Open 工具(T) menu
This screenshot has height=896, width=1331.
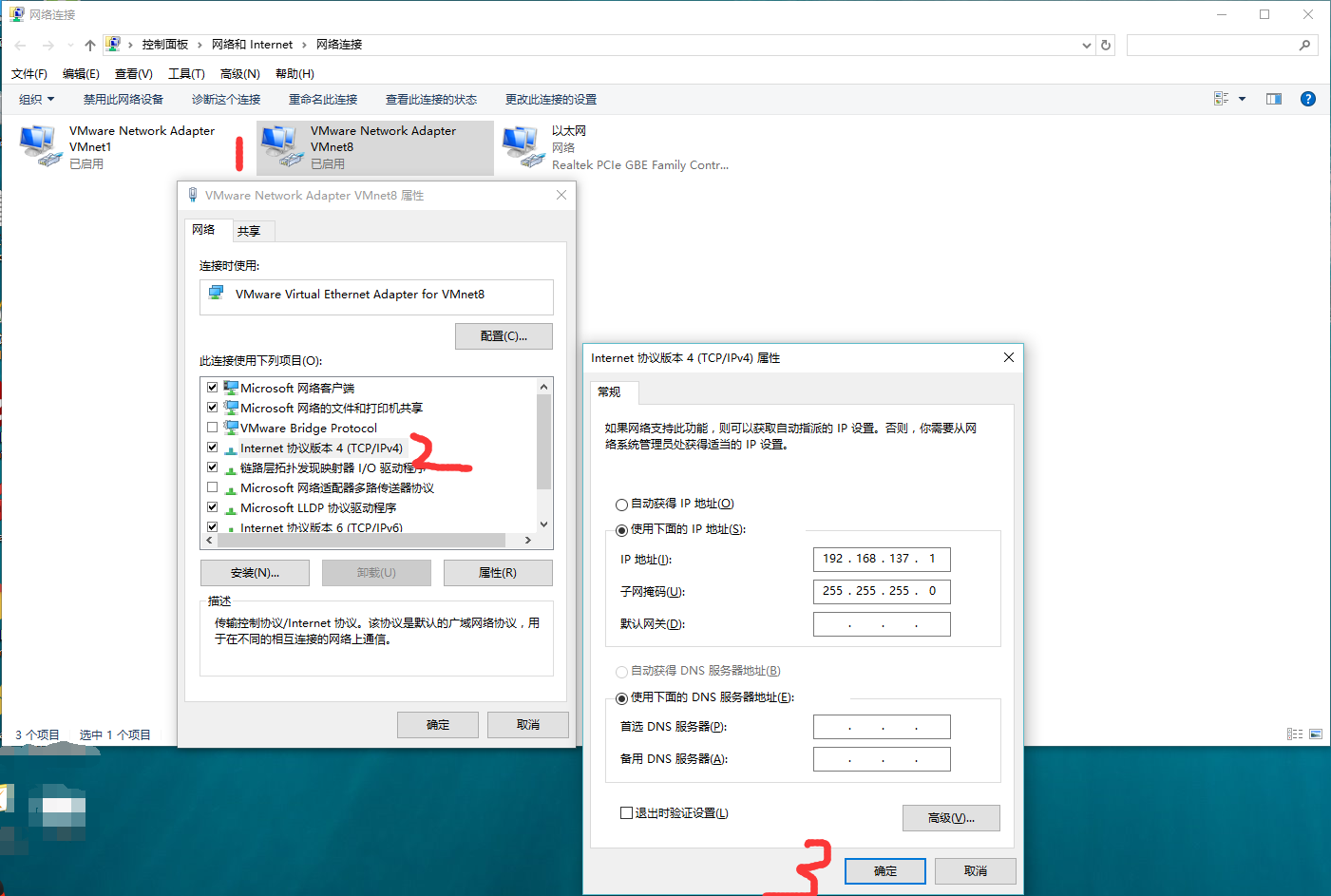(186, 73)
